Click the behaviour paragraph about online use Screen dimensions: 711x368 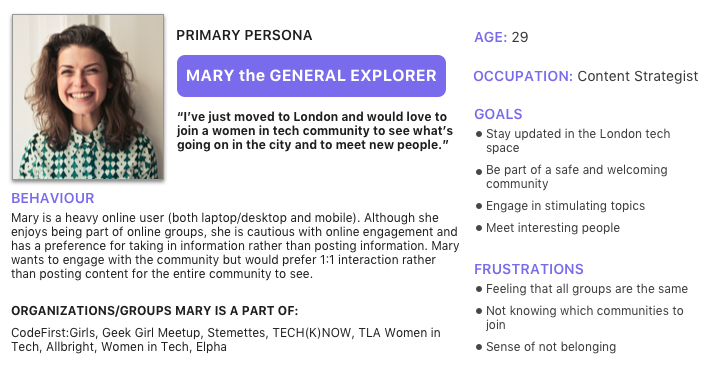pos(235,246)
